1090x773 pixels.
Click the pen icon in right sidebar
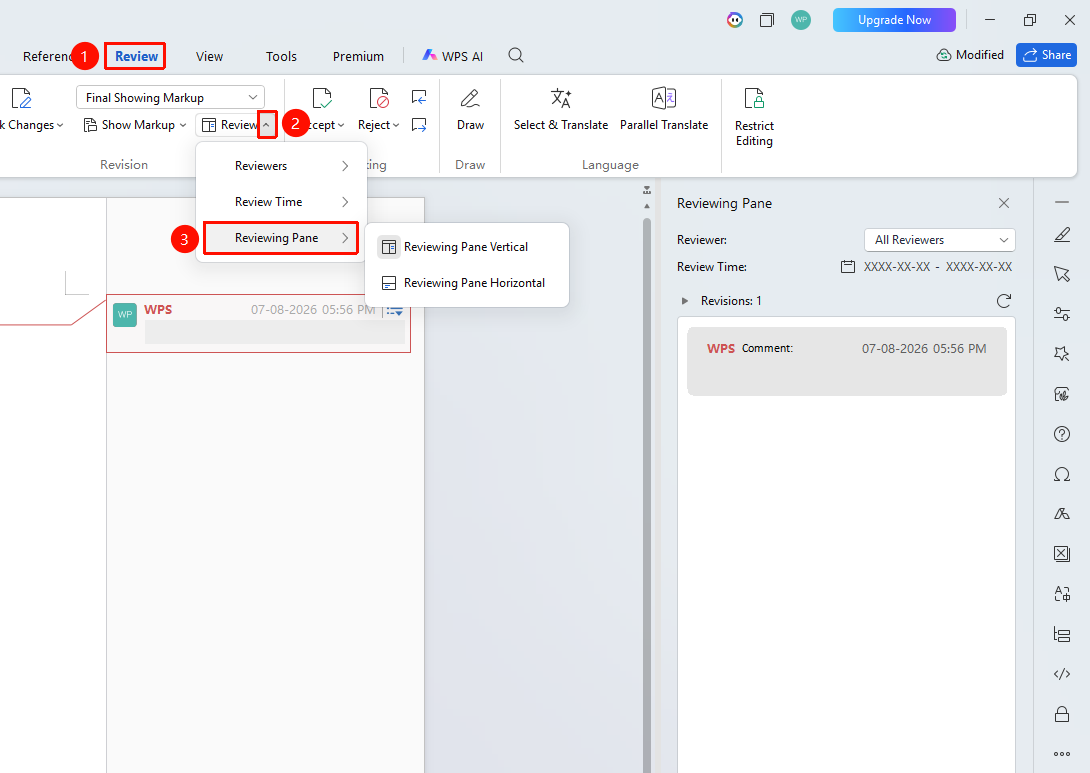1062,235
